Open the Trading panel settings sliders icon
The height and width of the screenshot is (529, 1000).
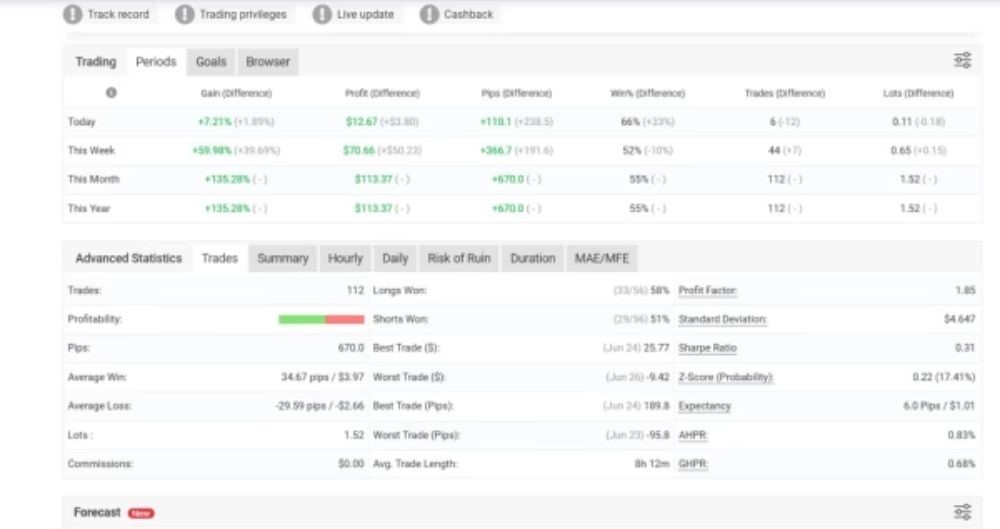tap(963, 61)
